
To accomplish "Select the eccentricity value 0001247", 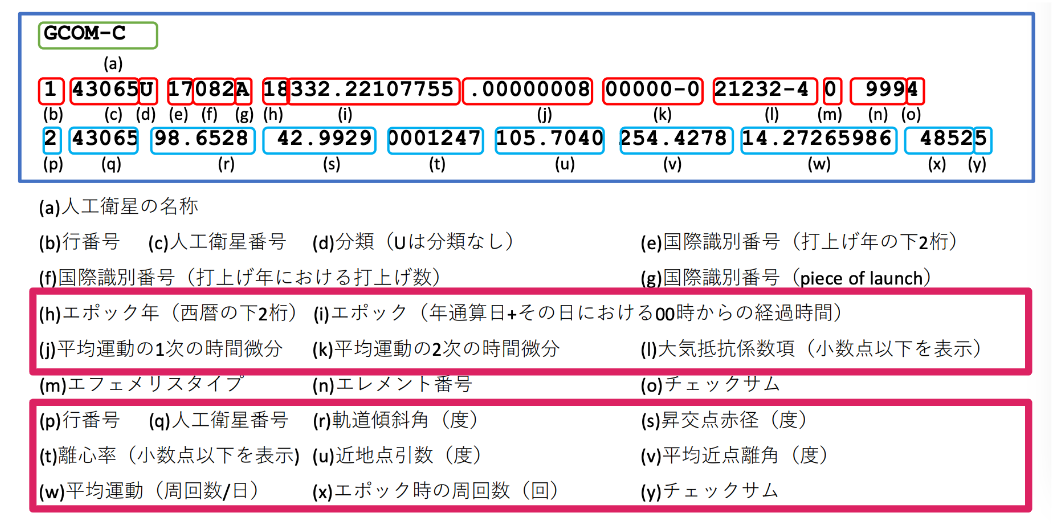I will (435, 140).
